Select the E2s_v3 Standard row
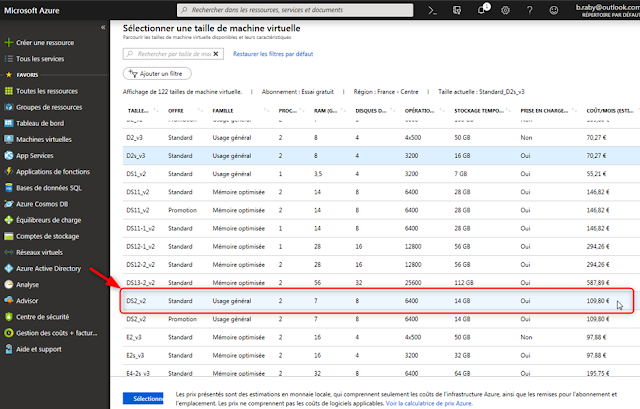 tap(381, 356)
